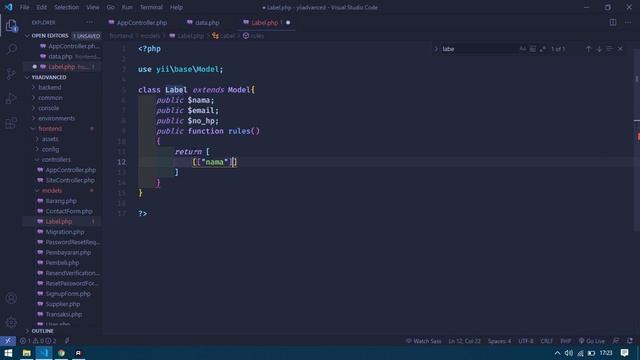Click the remote window indicator in status bar
Viewport: 640px width, 360px height.
8,341
